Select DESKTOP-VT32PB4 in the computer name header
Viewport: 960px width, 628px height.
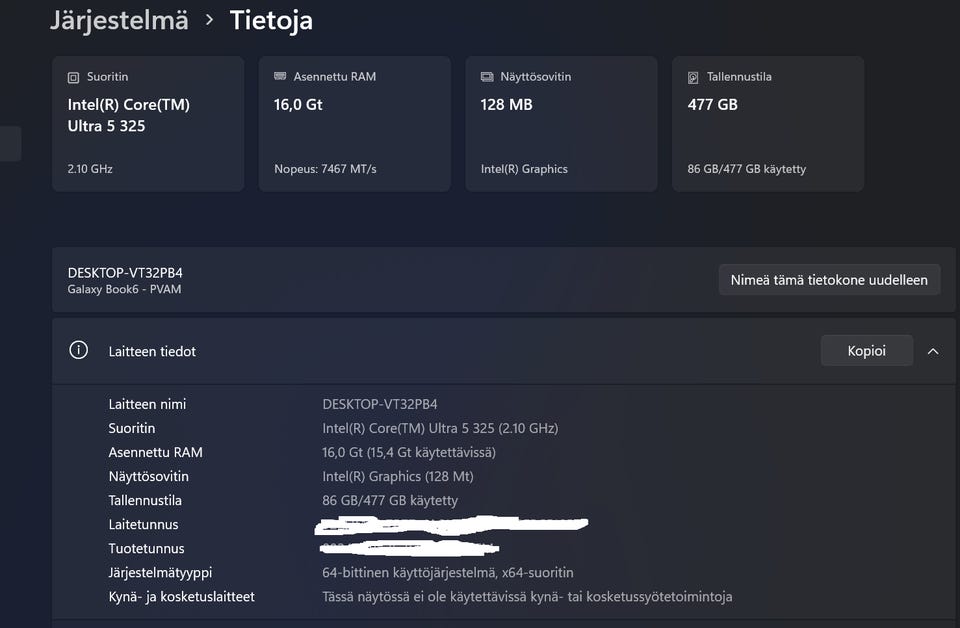(125, 272)
